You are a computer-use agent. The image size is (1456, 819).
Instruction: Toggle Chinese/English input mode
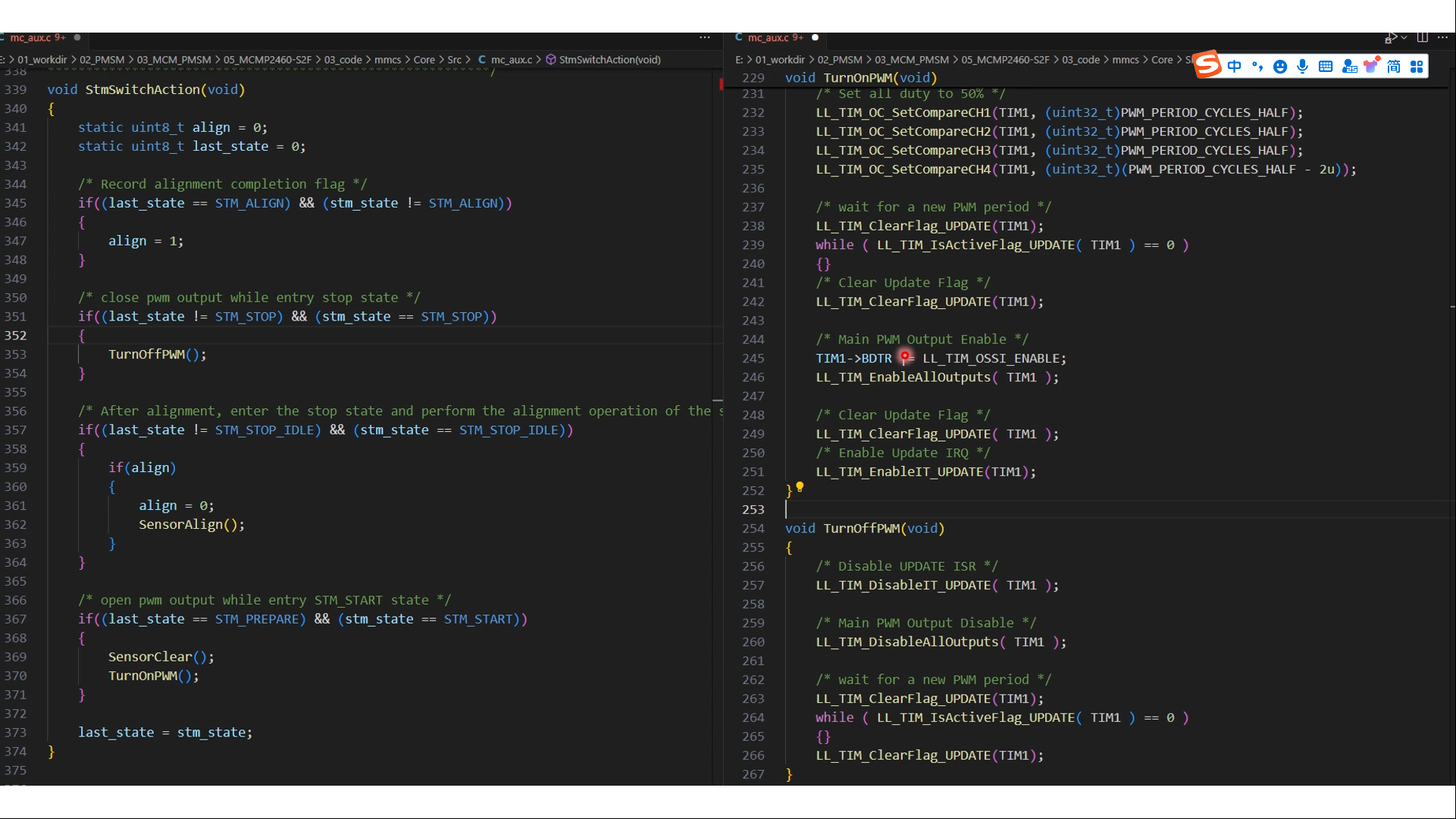point(1235,67)
